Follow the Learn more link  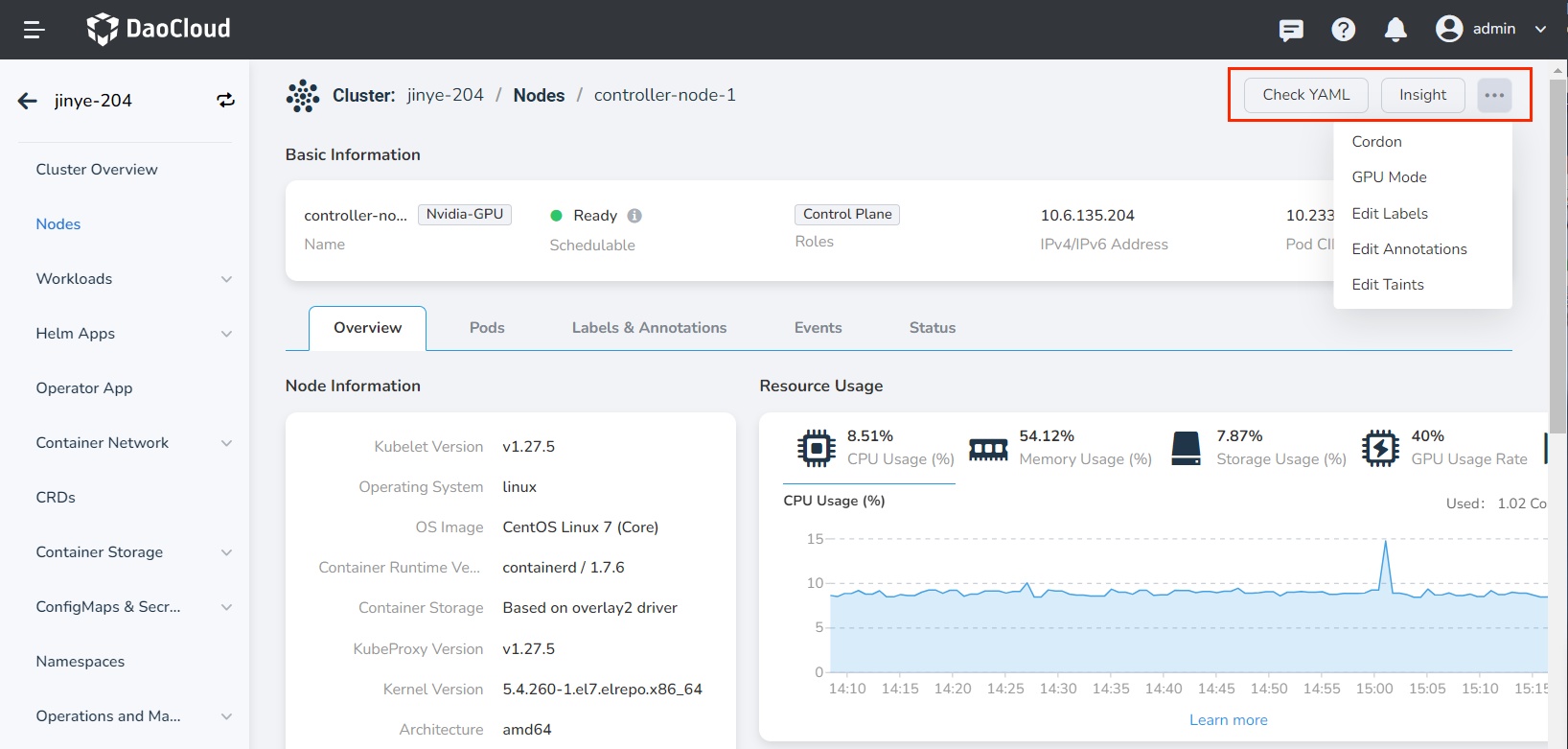pos(1228,720)
